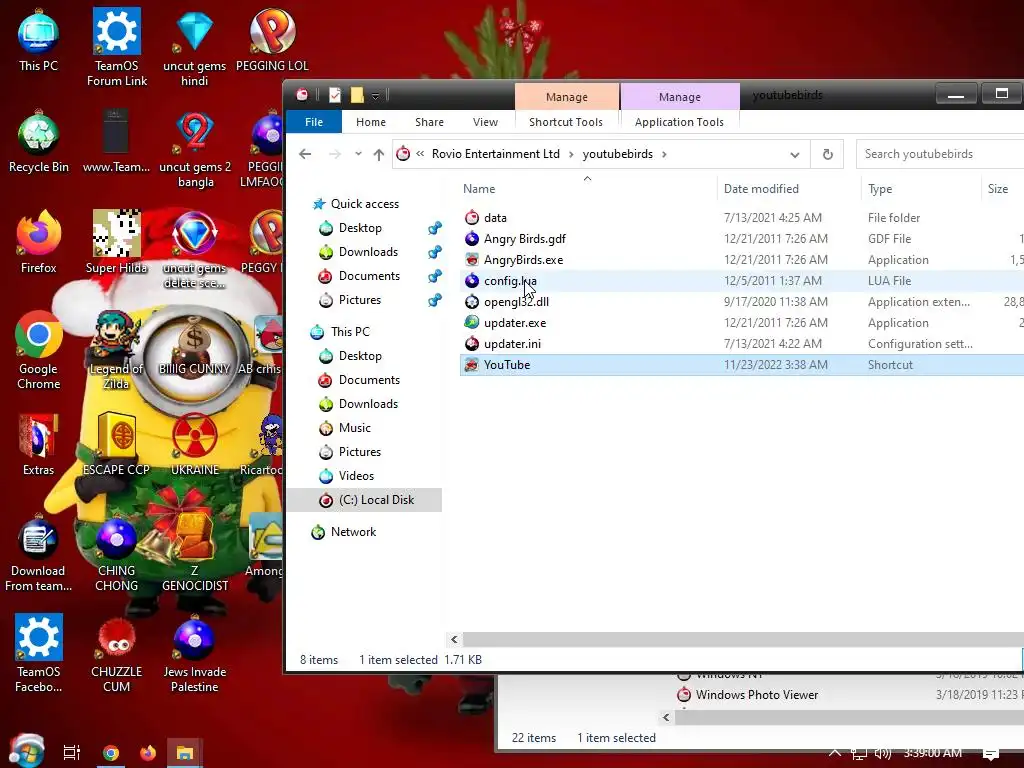This screenshot has width=1024, height=768.
Task: Select the data folder
Action: point(495,218)
